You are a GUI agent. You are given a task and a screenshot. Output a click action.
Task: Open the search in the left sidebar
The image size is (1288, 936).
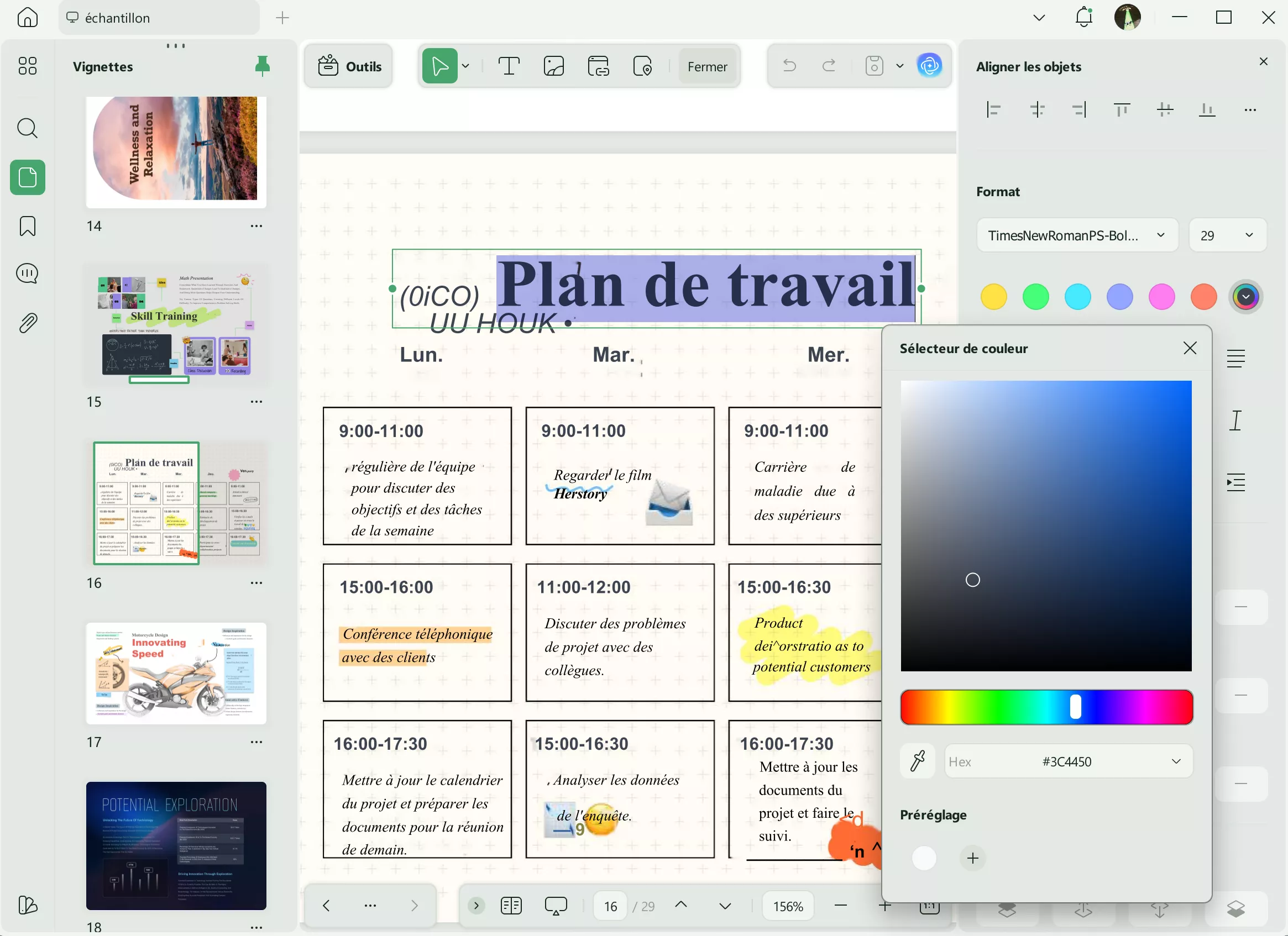pos(27,128)
